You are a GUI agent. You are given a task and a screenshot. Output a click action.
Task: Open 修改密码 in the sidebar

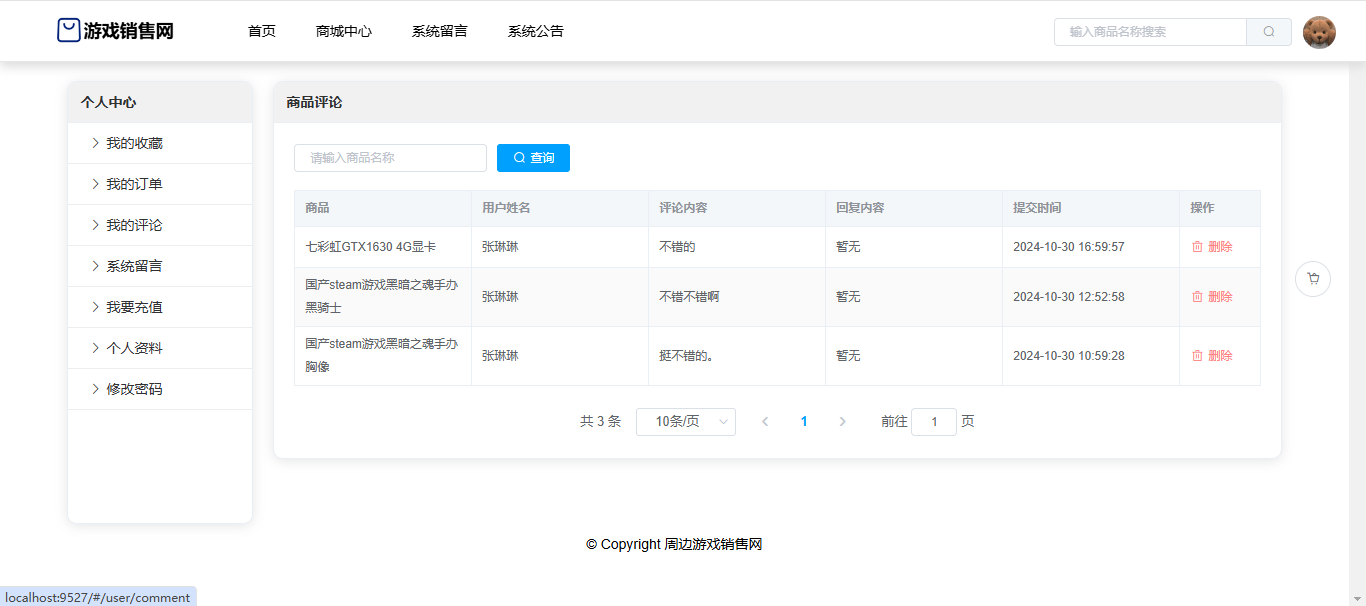134,389
